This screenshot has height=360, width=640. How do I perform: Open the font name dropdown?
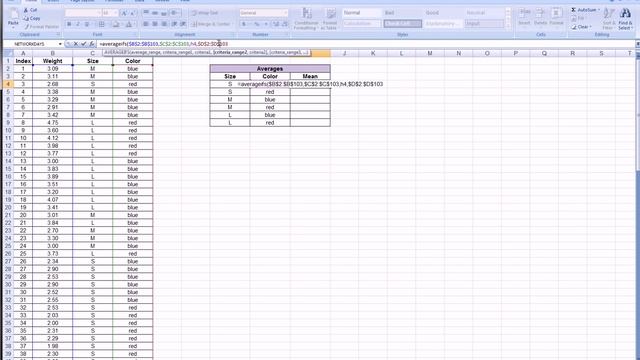[x=98, y=13]
